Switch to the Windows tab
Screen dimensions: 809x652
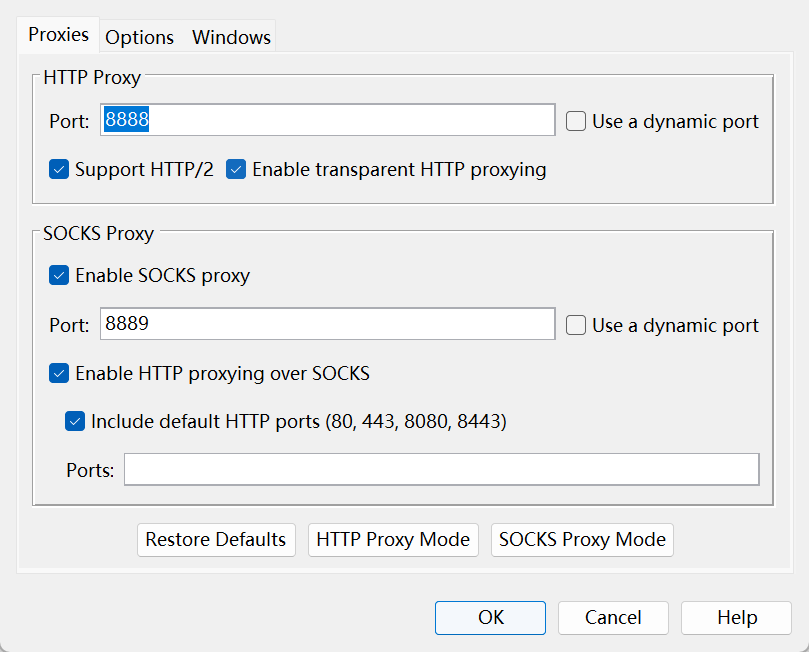click(231, 37)
